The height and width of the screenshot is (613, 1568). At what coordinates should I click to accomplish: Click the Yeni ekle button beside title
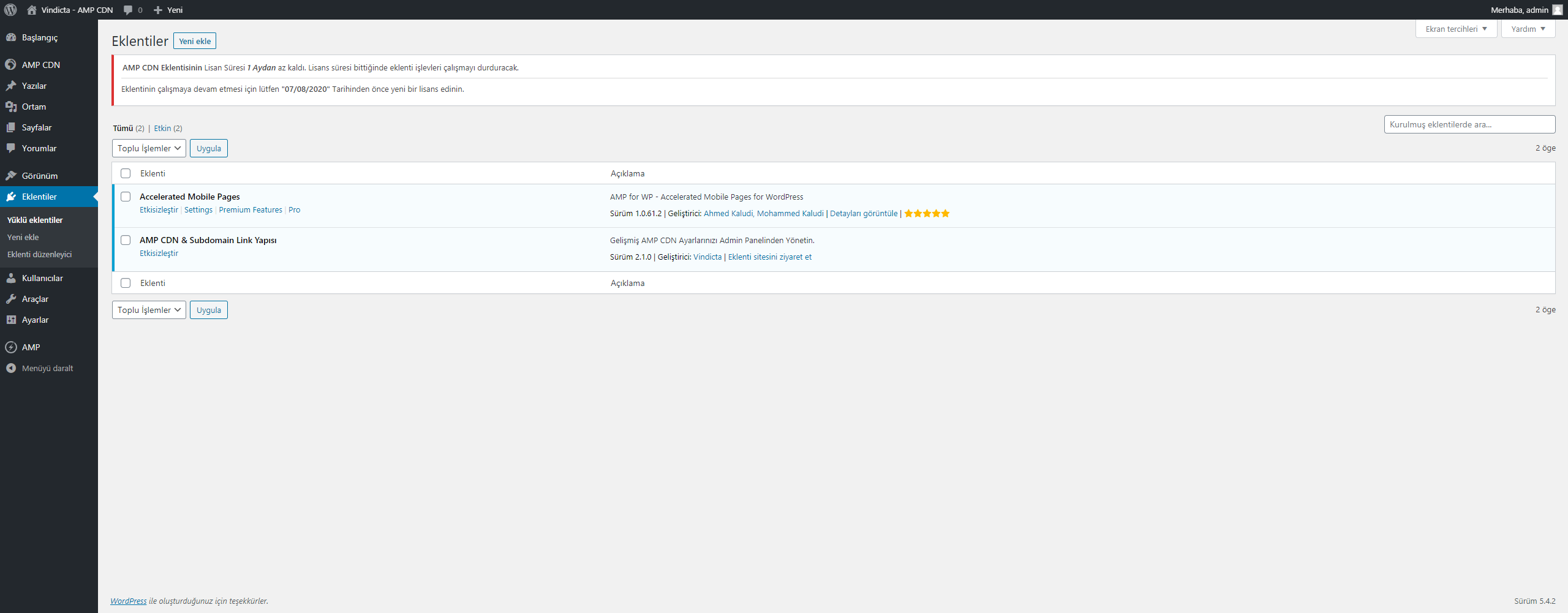point(195,41)
